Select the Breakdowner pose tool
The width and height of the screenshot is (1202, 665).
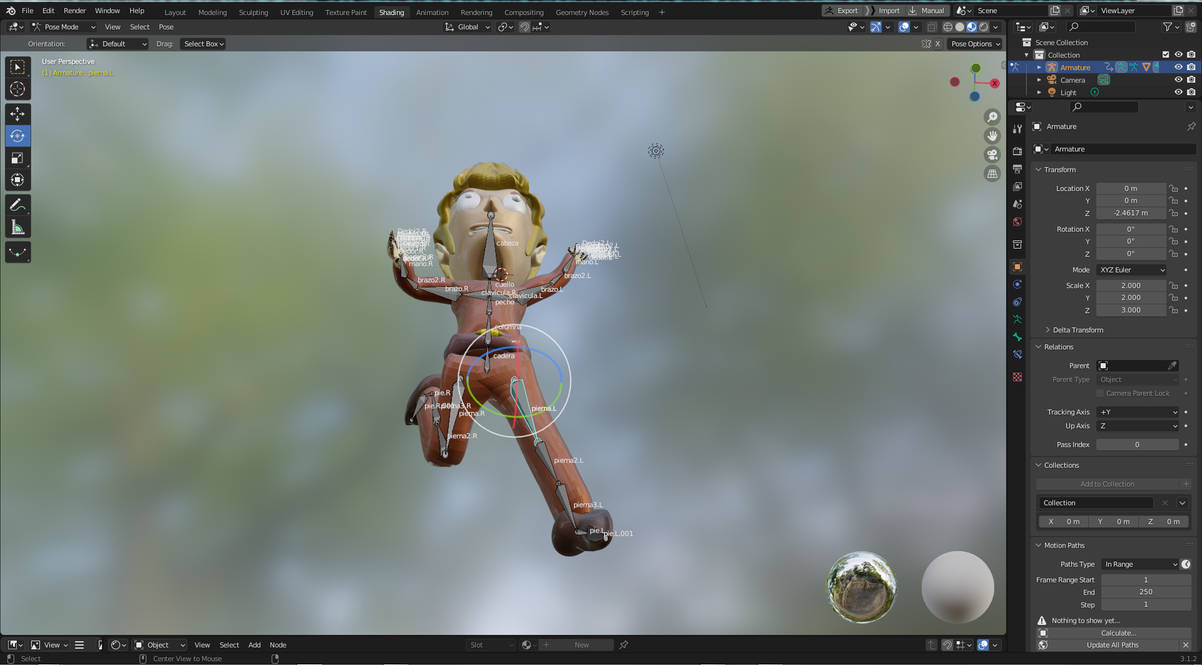(x=17, y=252)
